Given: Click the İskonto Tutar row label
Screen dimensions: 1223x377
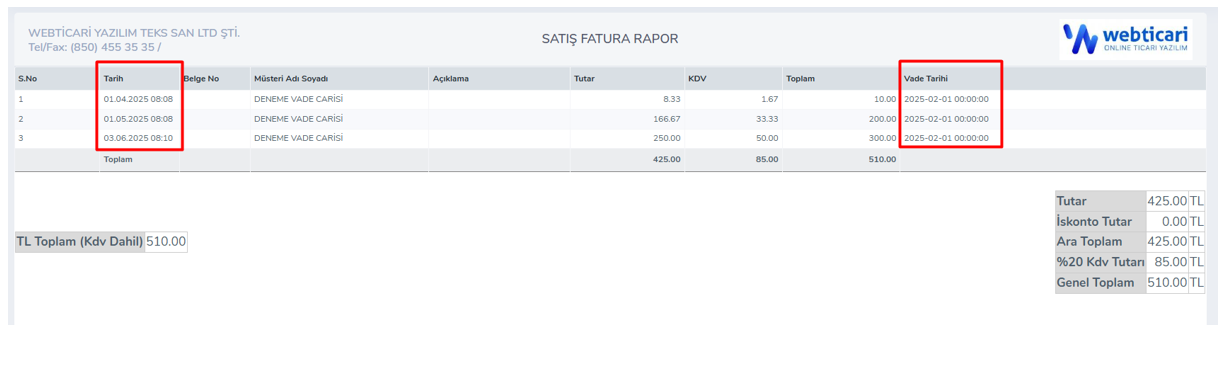Looking at the screenshot, I should pos(1094,221).
